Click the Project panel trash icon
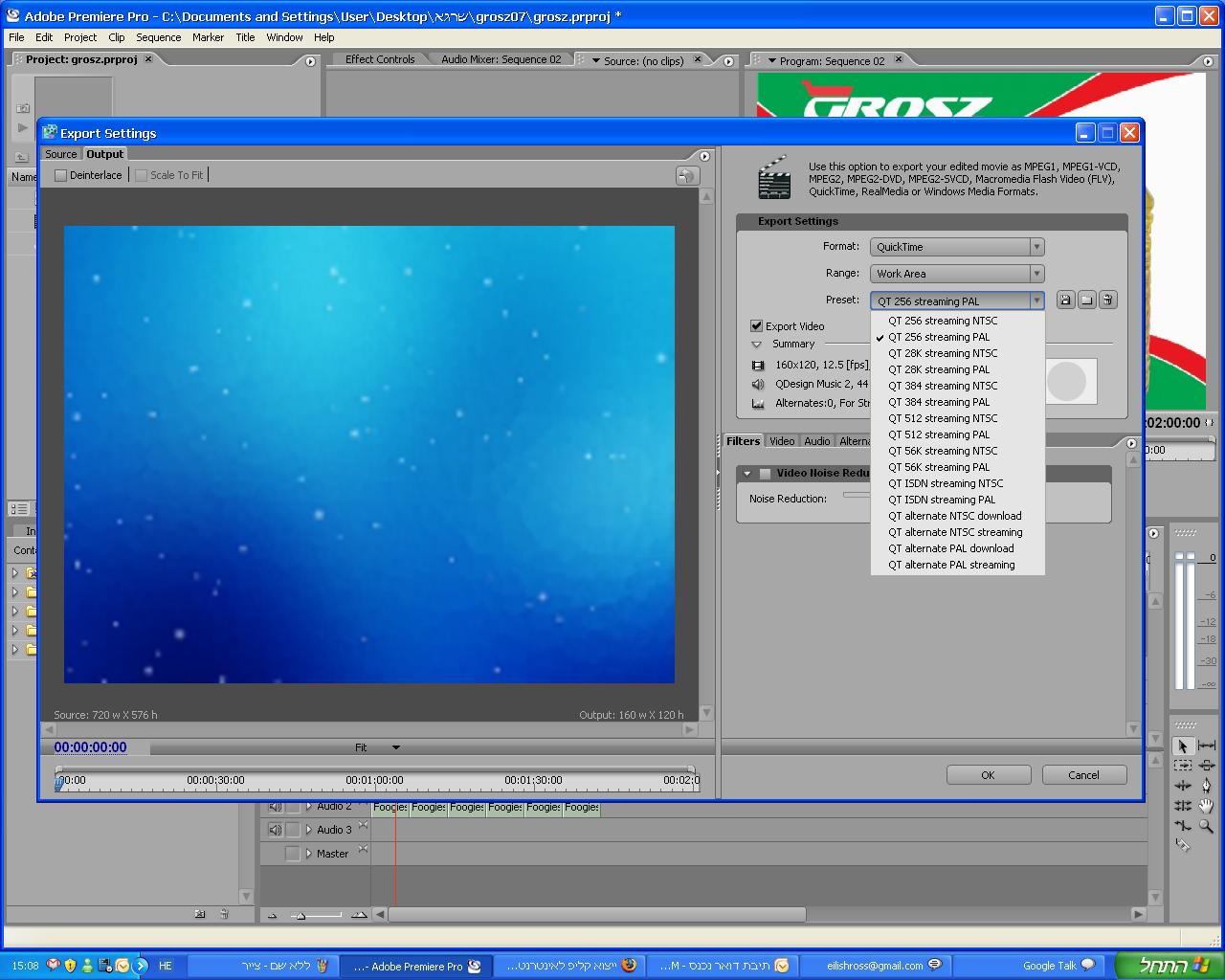Viewport: 1225px width, 980px height. 224,914
